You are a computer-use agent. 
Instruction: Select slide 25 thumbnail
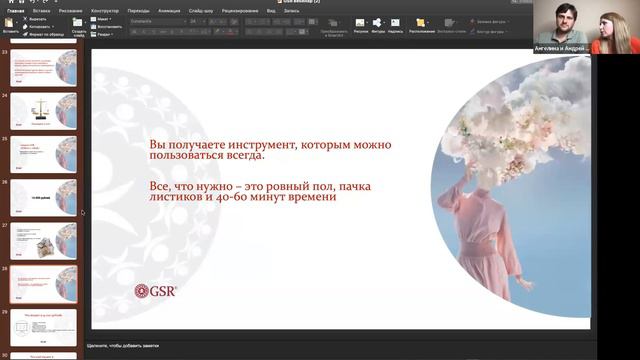pos(43,154)
